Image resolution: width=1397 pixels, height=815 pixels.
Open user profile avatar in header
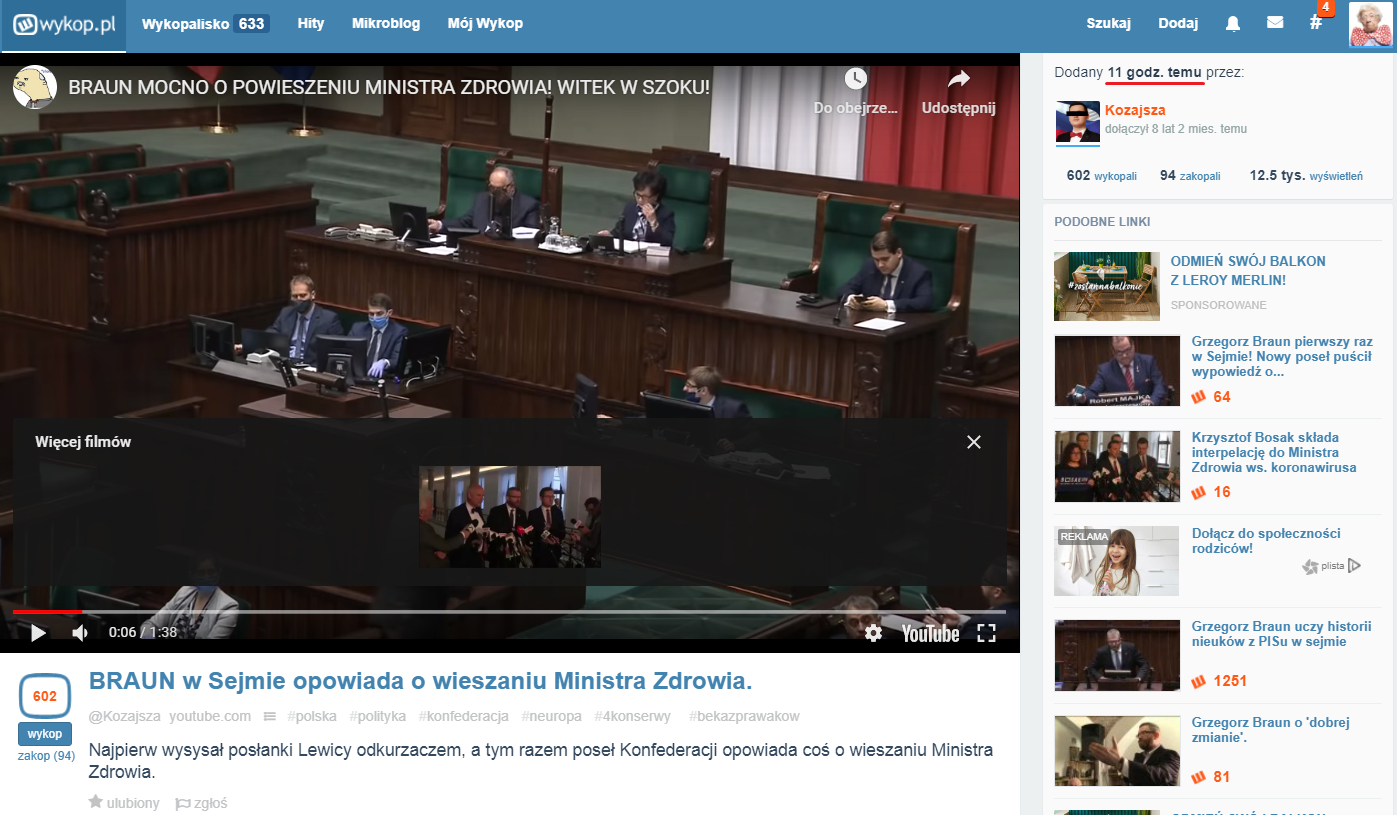(x=1370, y=24)
